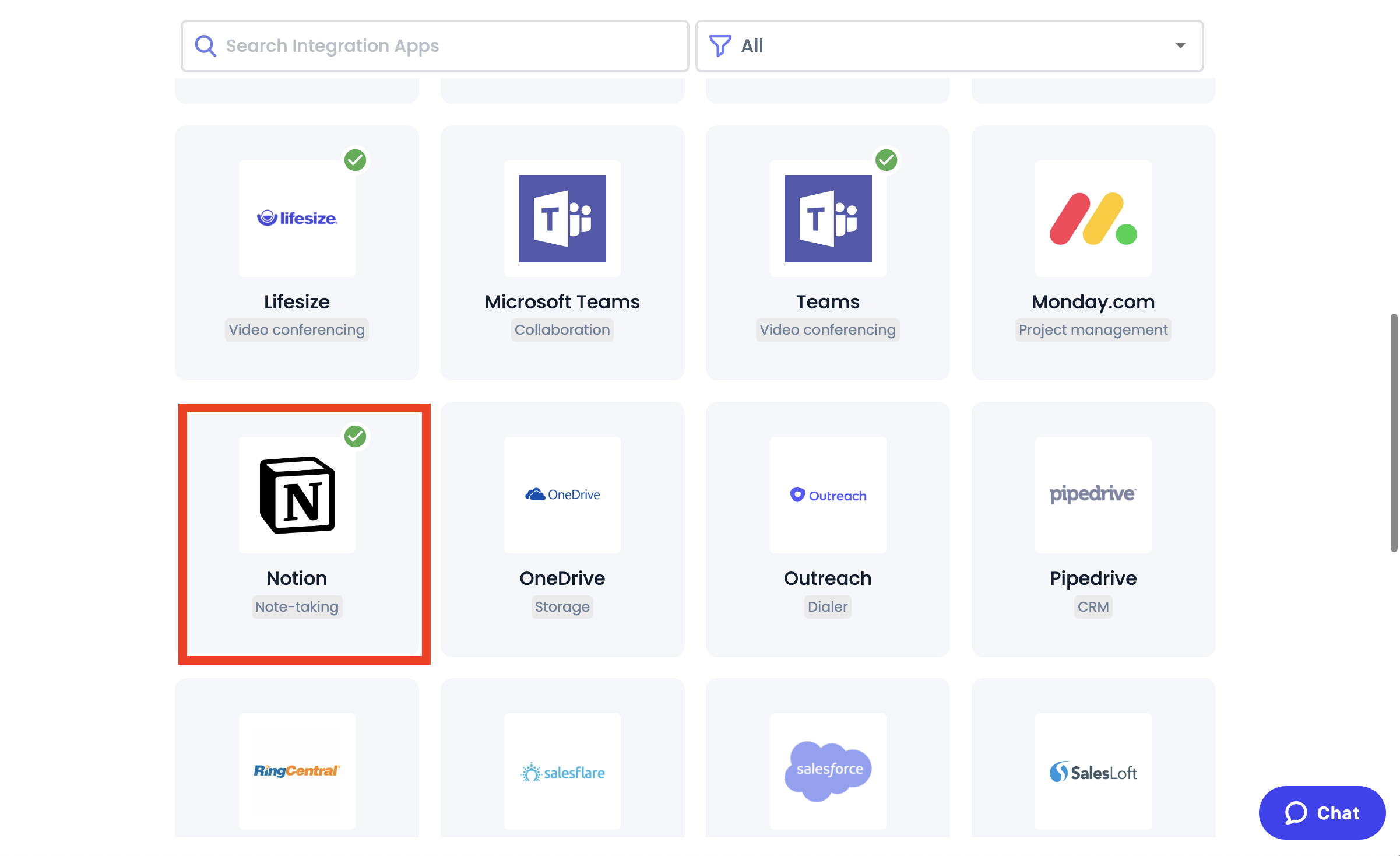The width and height of the screenshot is (1400, 856).
Task: Select the OneDrive storage icon
Action: (562, 495)
